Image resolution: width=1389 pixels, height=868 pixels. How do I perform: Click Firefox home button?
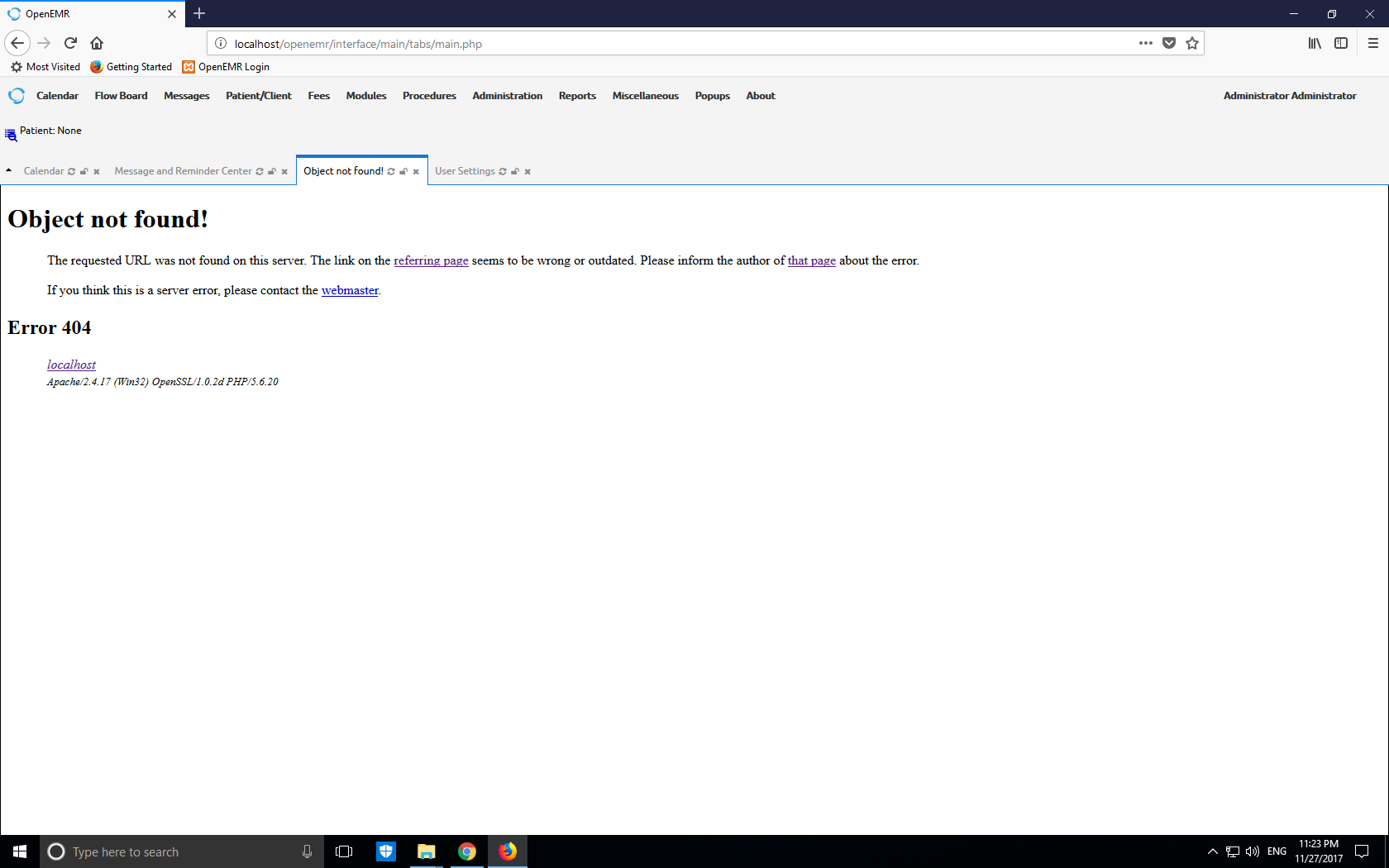click(x=97, y=43)
